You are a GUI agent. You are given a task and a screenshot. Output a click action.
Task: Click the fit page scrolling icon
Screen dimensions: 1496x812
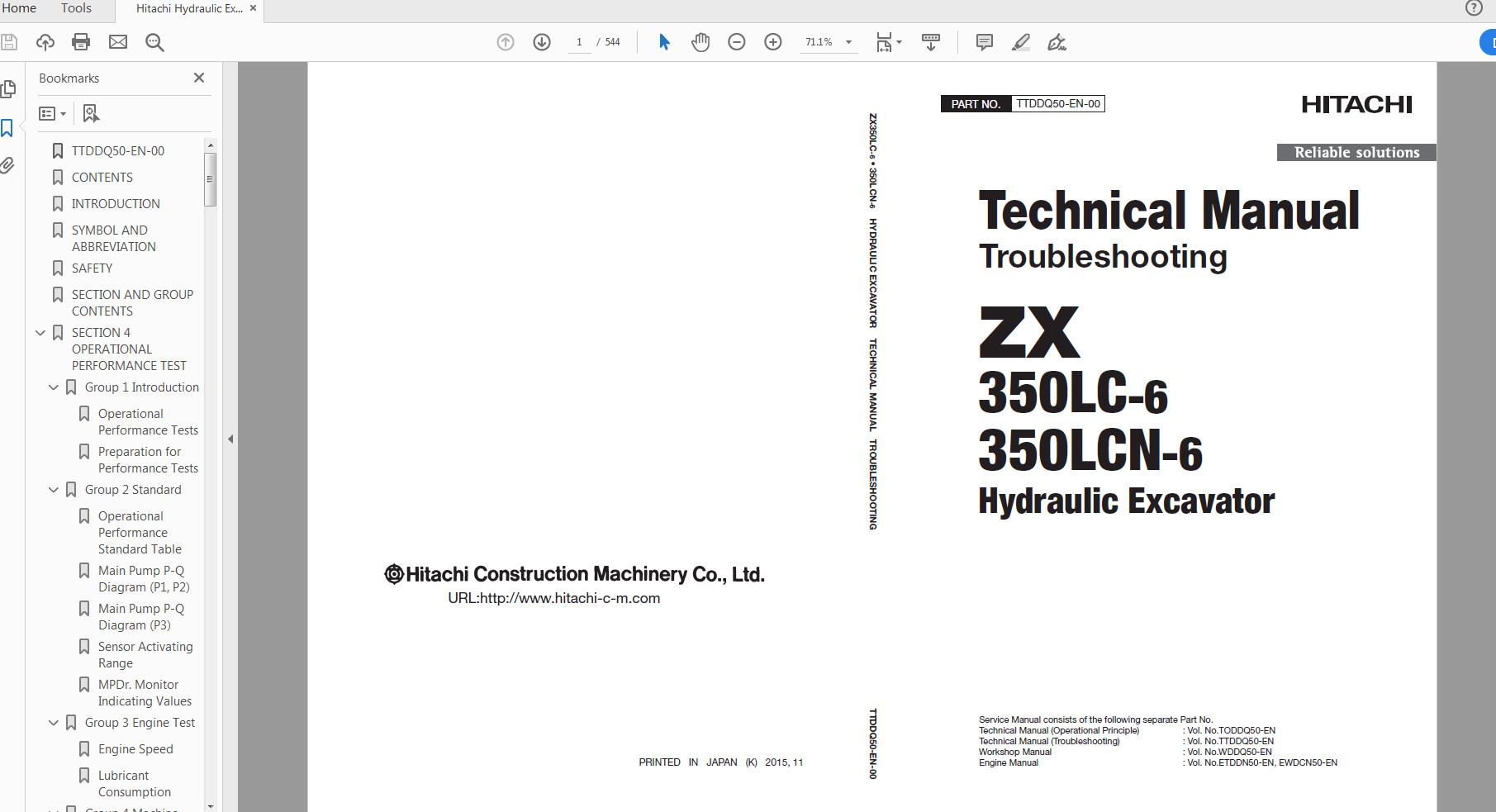click(x=884, y=42)
